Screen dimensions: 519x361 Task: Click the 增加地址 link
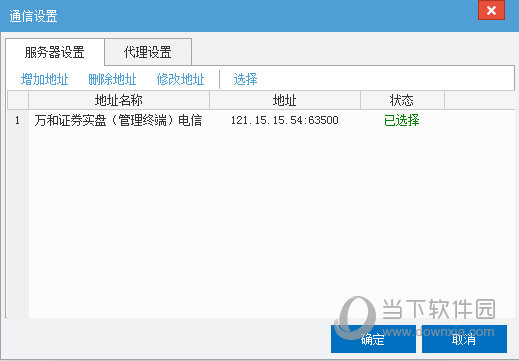pyautogui.click(x=45, y=80)
